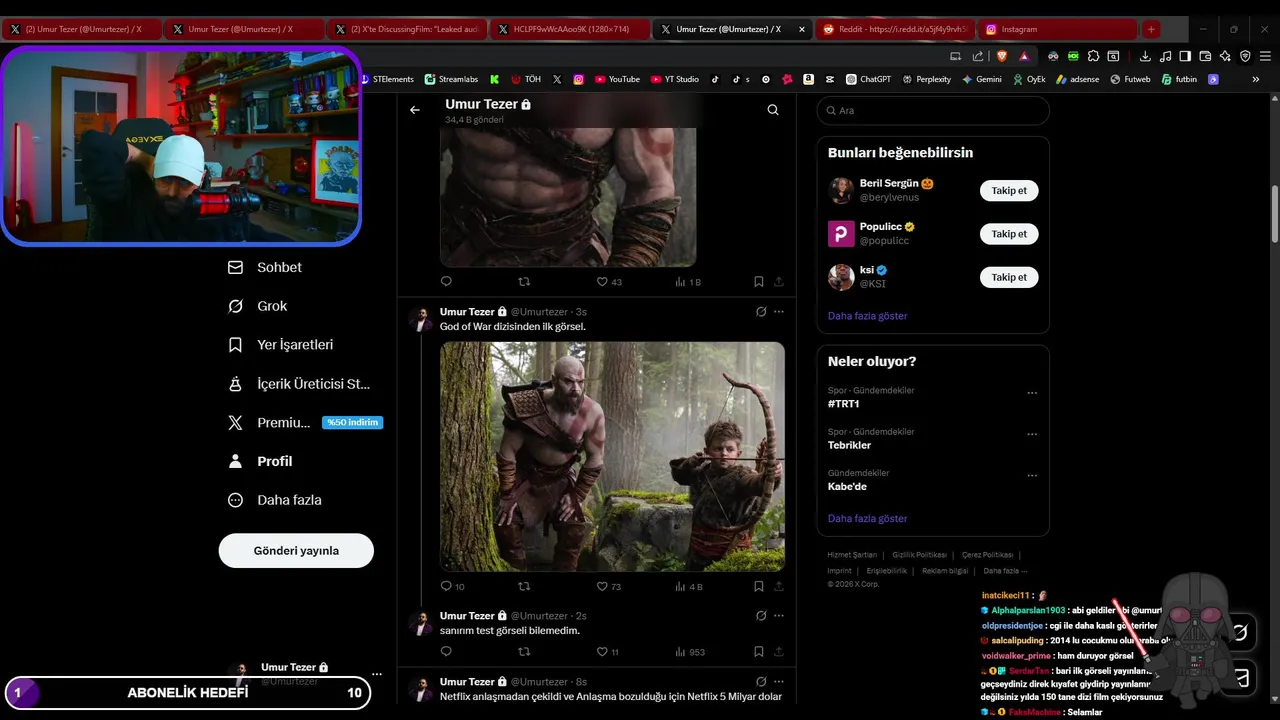Bookmark the top tweet with 43 likes
Image resolution: width=1280 pixels, height=720 pixels.
click(759, 282)
